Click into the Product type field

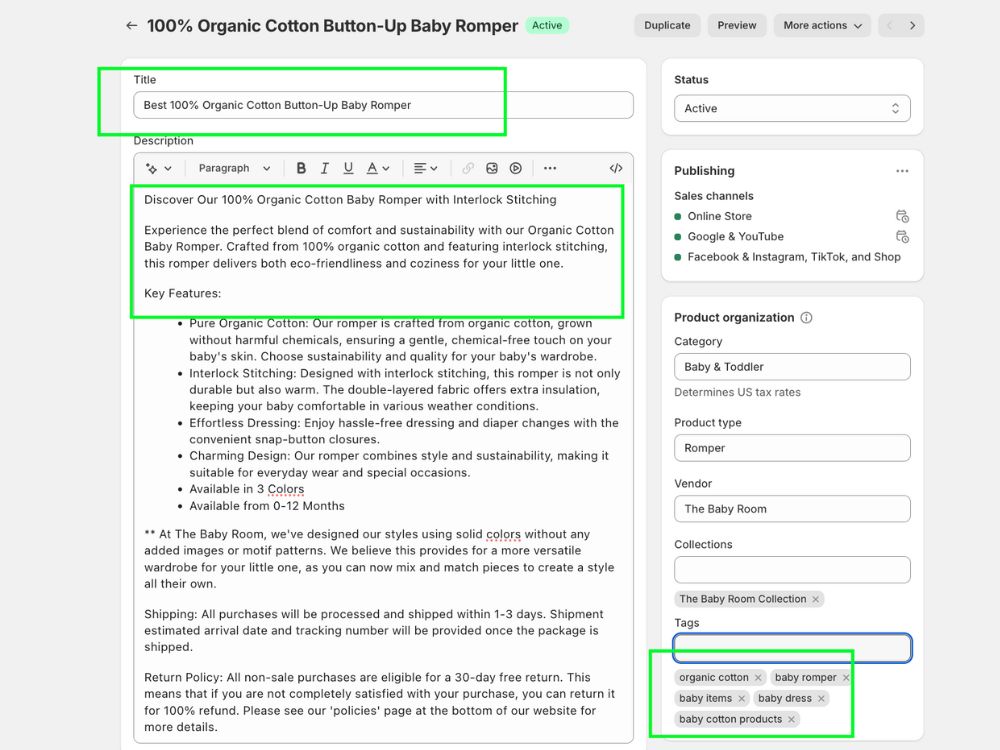[x=792, y=448]
